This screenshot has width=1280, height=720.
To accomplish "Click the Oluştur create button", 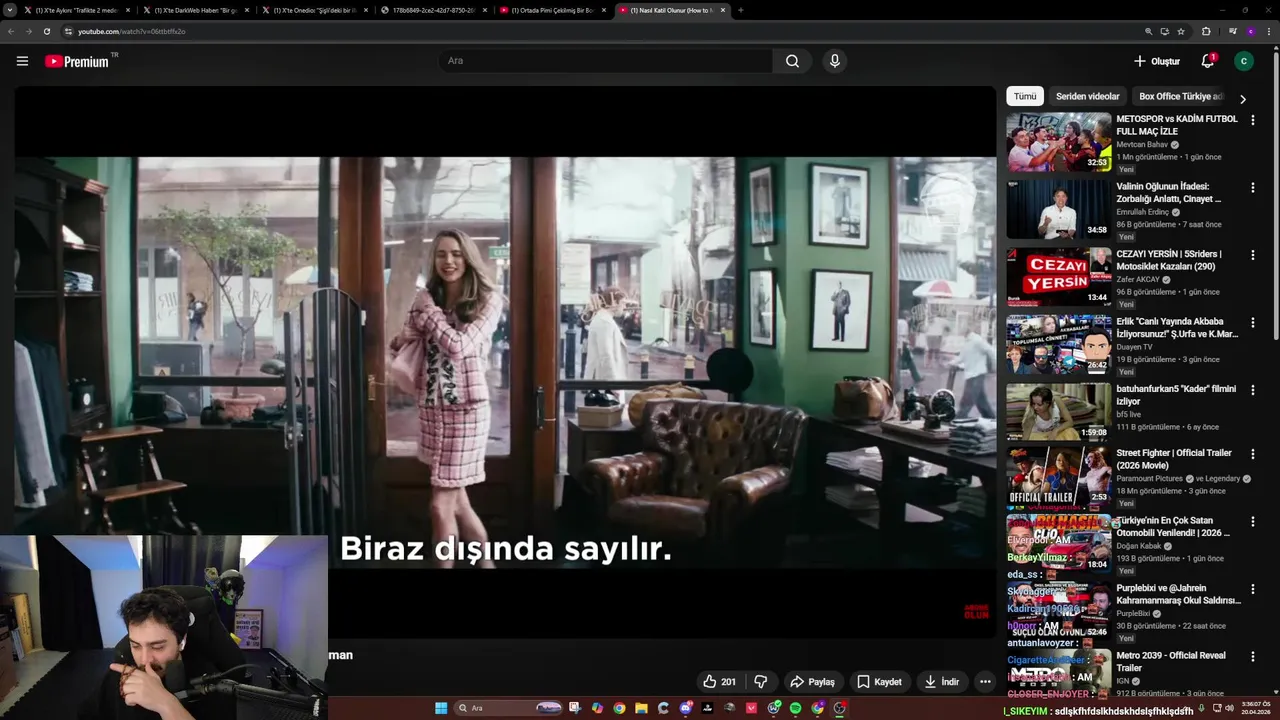I will click(1157, 61).
